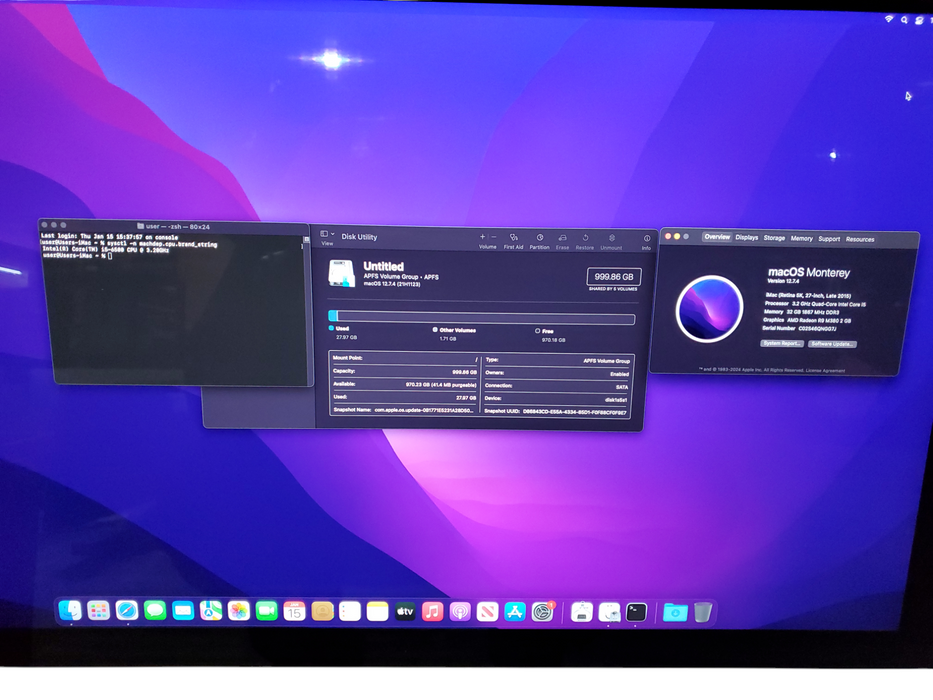Click the 999.86 GB capacity box
This screenshot has height=700, width=933.
click(613, 277)
